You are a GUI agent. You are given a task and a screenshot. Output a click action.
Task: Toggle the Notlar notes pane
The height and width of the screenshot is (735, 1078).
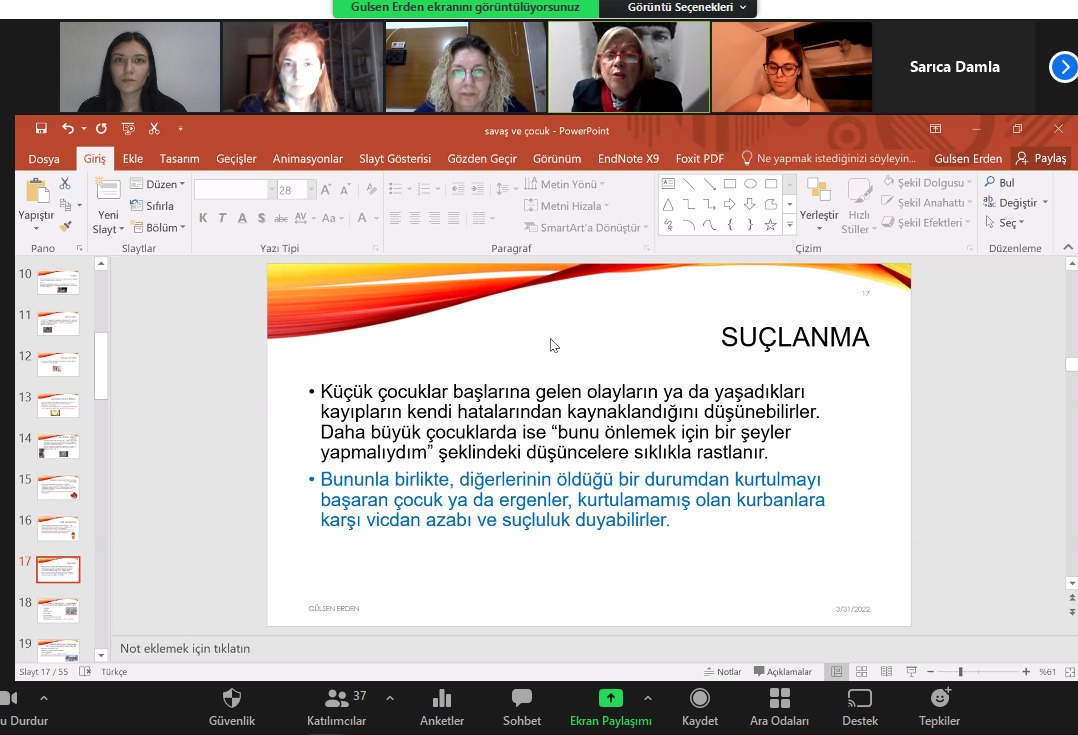click(x=722, y=672)
